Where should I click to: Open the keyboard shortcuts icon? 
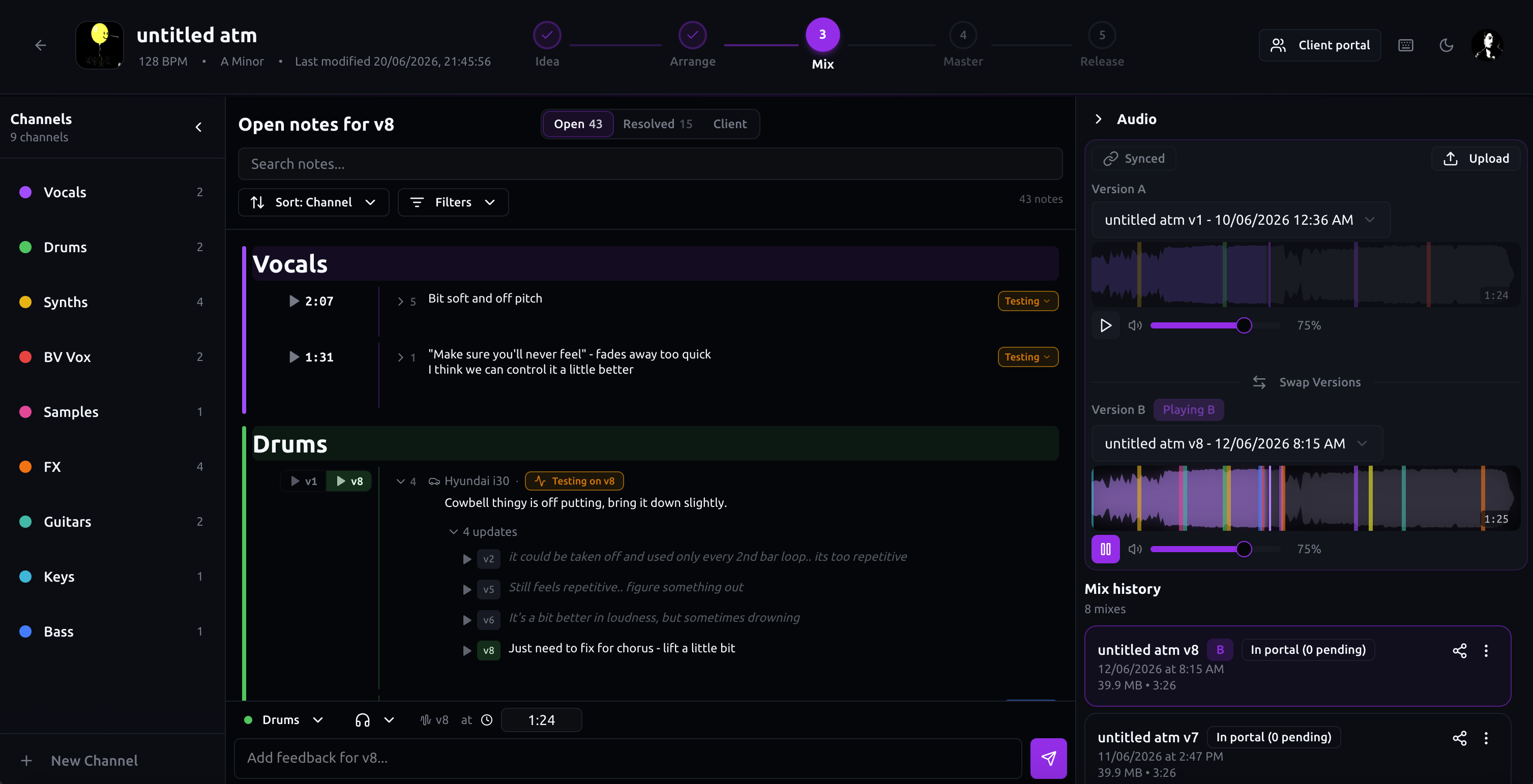tap(1406, 45)
